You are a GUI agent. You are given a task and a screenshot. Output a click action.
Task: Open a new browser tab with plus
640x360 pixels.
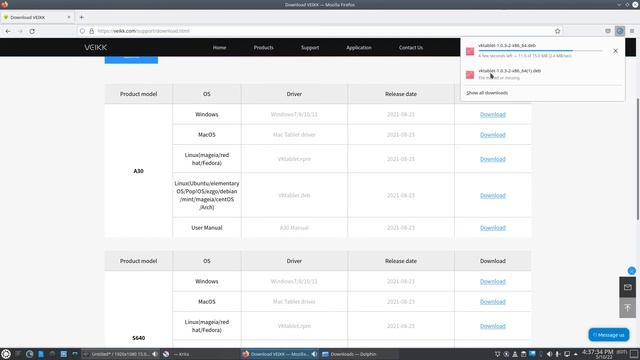pos(82,17)
